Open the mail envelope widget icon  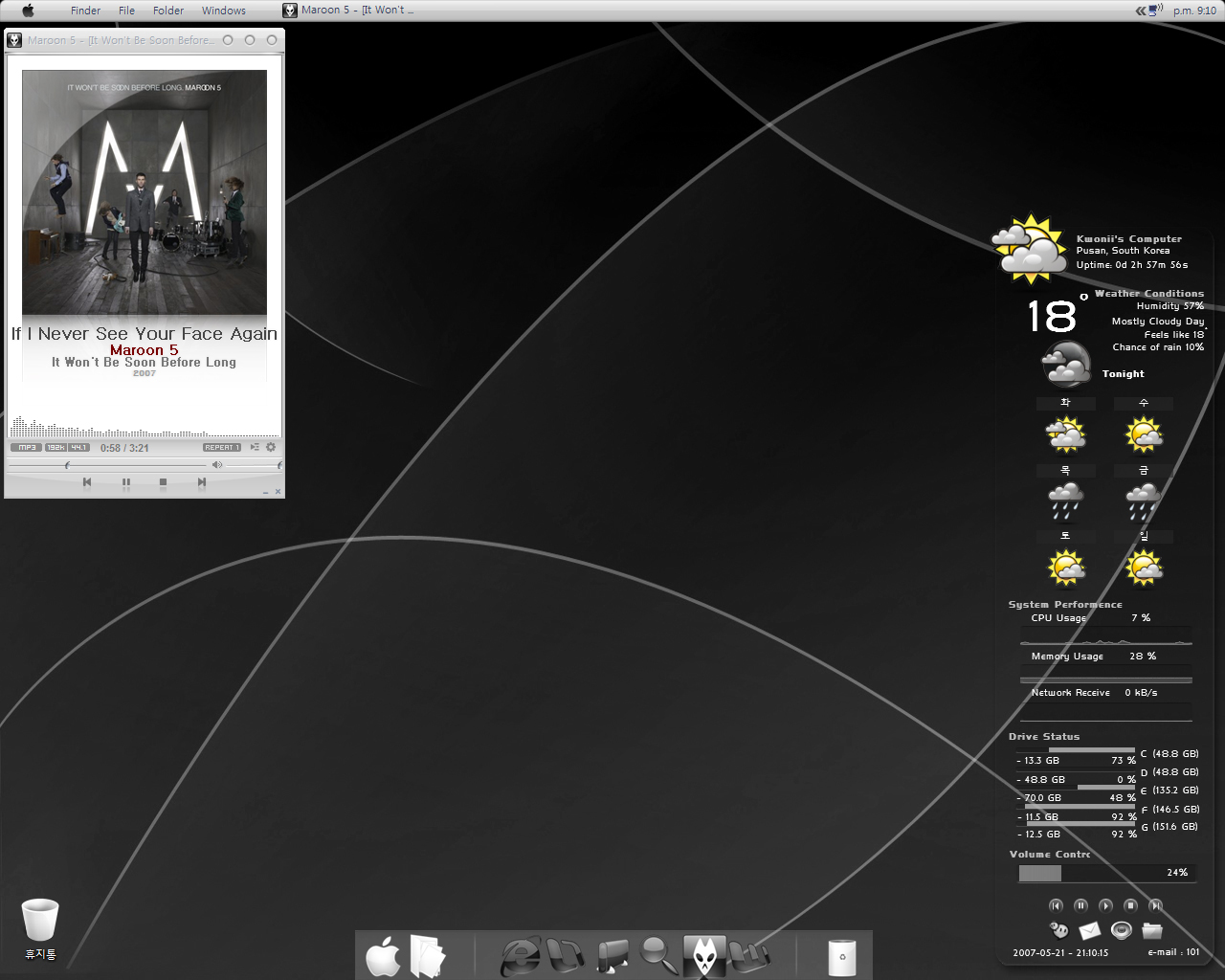tap(1089, 930)
